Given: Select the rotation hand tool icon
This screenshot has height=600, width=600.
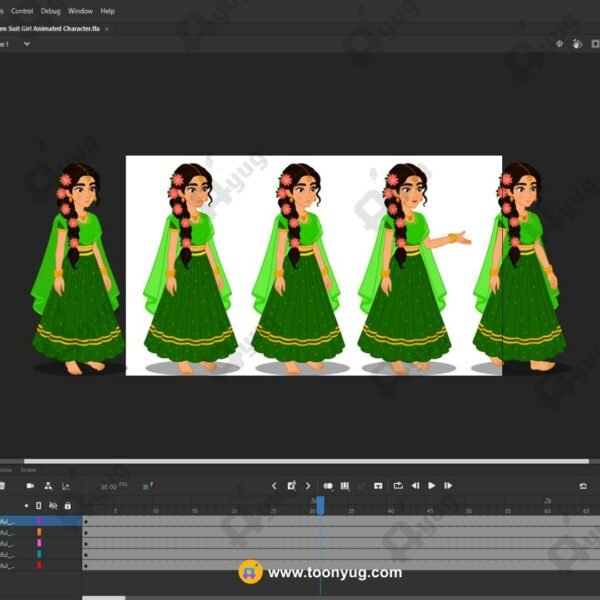Looking at the screenshot, I should click(x=577, y=44).
